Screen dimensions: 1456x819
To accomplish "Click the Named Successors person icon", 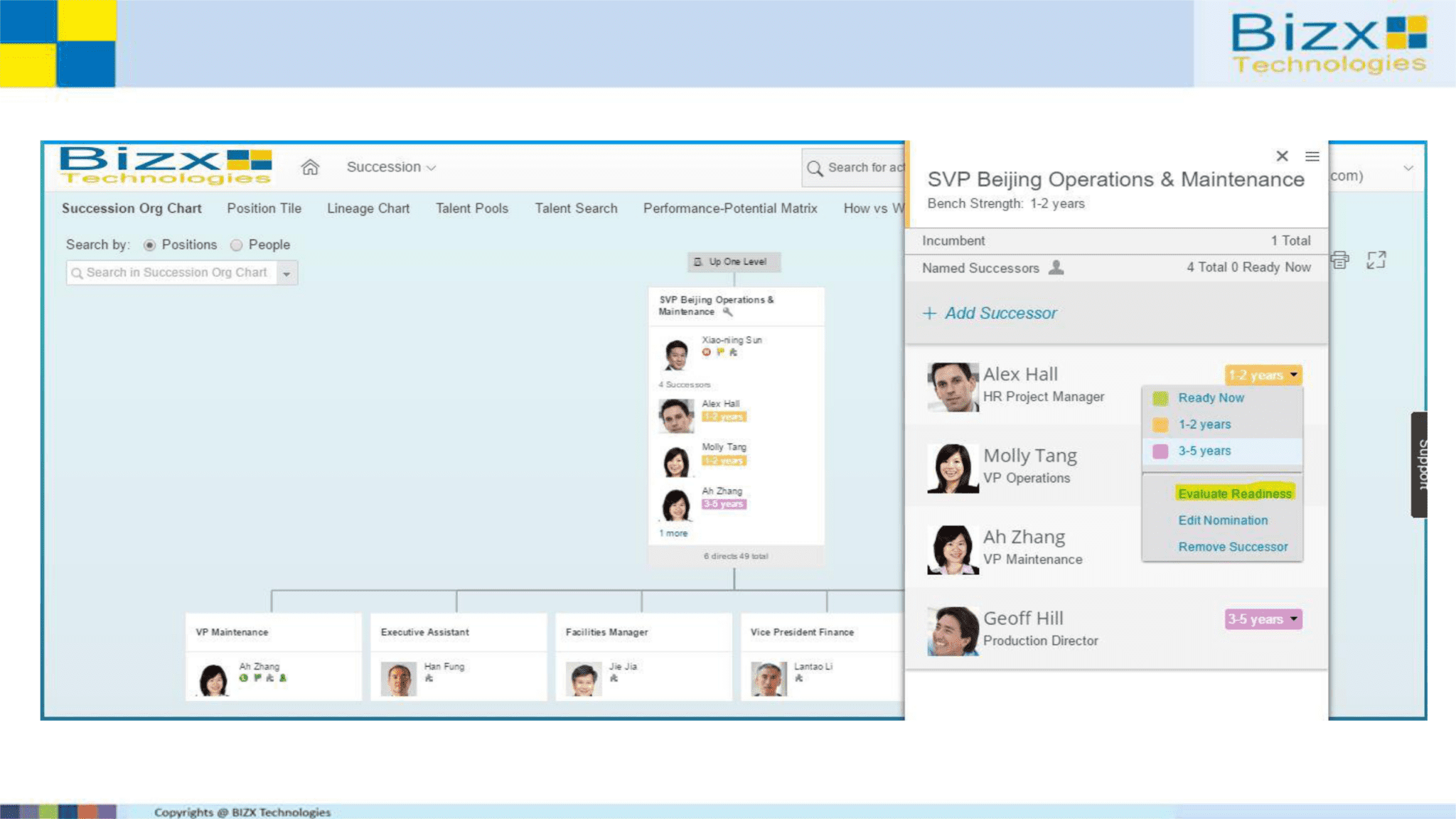I will tap(1056, 268).
